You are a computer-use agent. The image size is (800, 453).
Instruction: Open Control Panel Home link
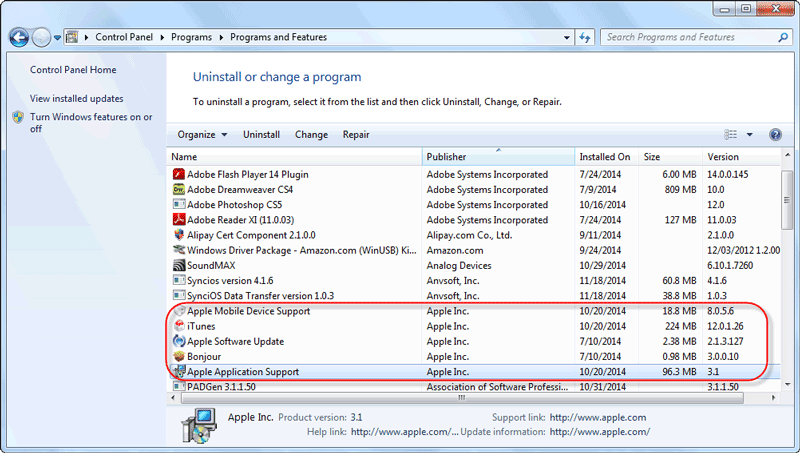(x=73, y=70)
